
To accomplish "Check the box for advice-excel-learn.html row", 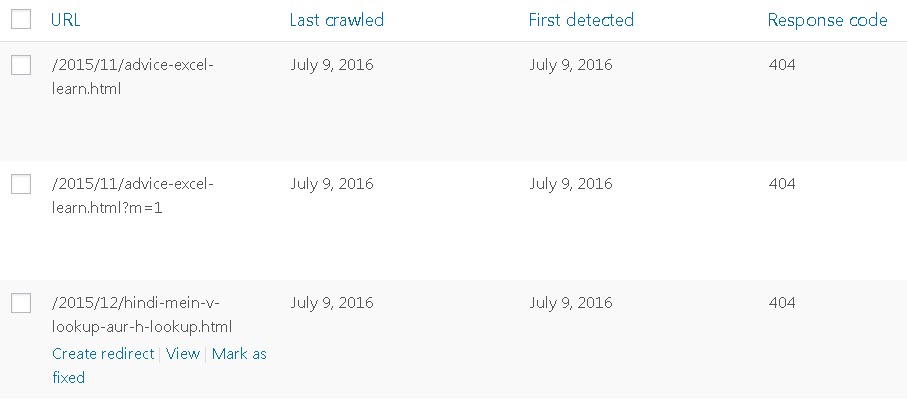I will (21, 66).
